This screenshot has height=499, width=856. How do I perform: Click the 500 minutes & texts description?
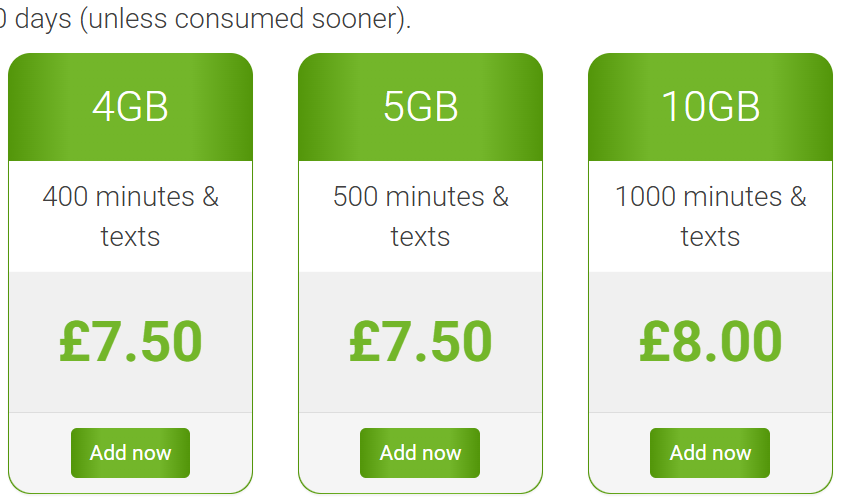420,216
